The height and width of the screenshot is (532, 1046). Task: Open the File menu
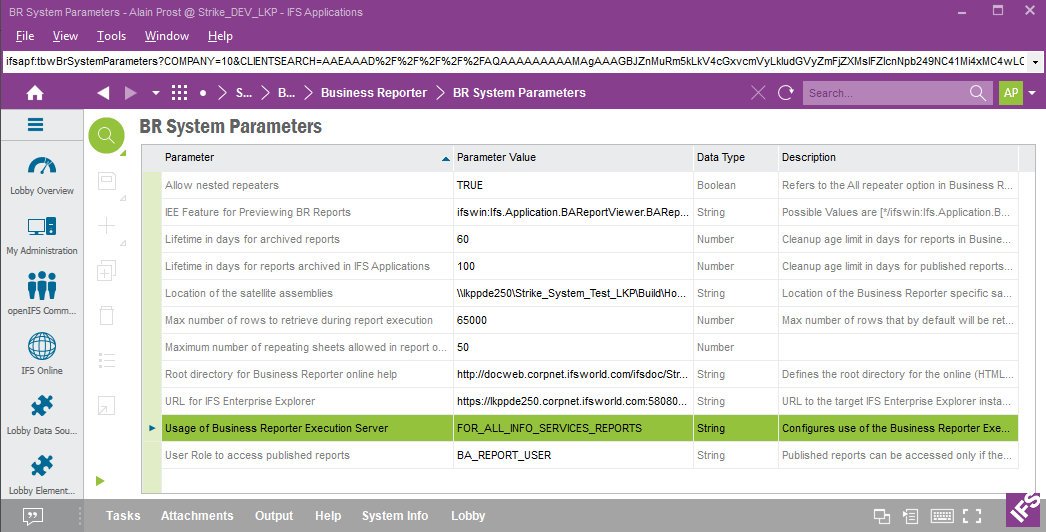[x=25, y=36]
